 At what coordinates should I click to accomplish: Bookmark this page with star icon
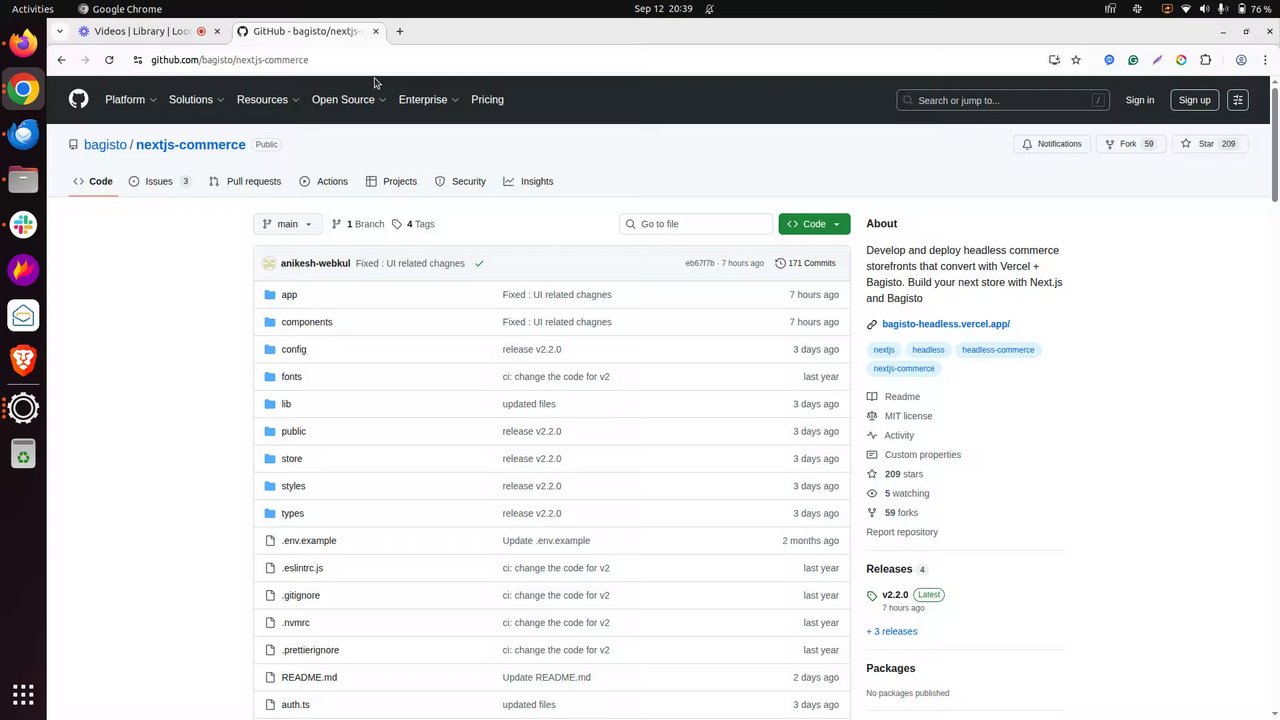1076,60
